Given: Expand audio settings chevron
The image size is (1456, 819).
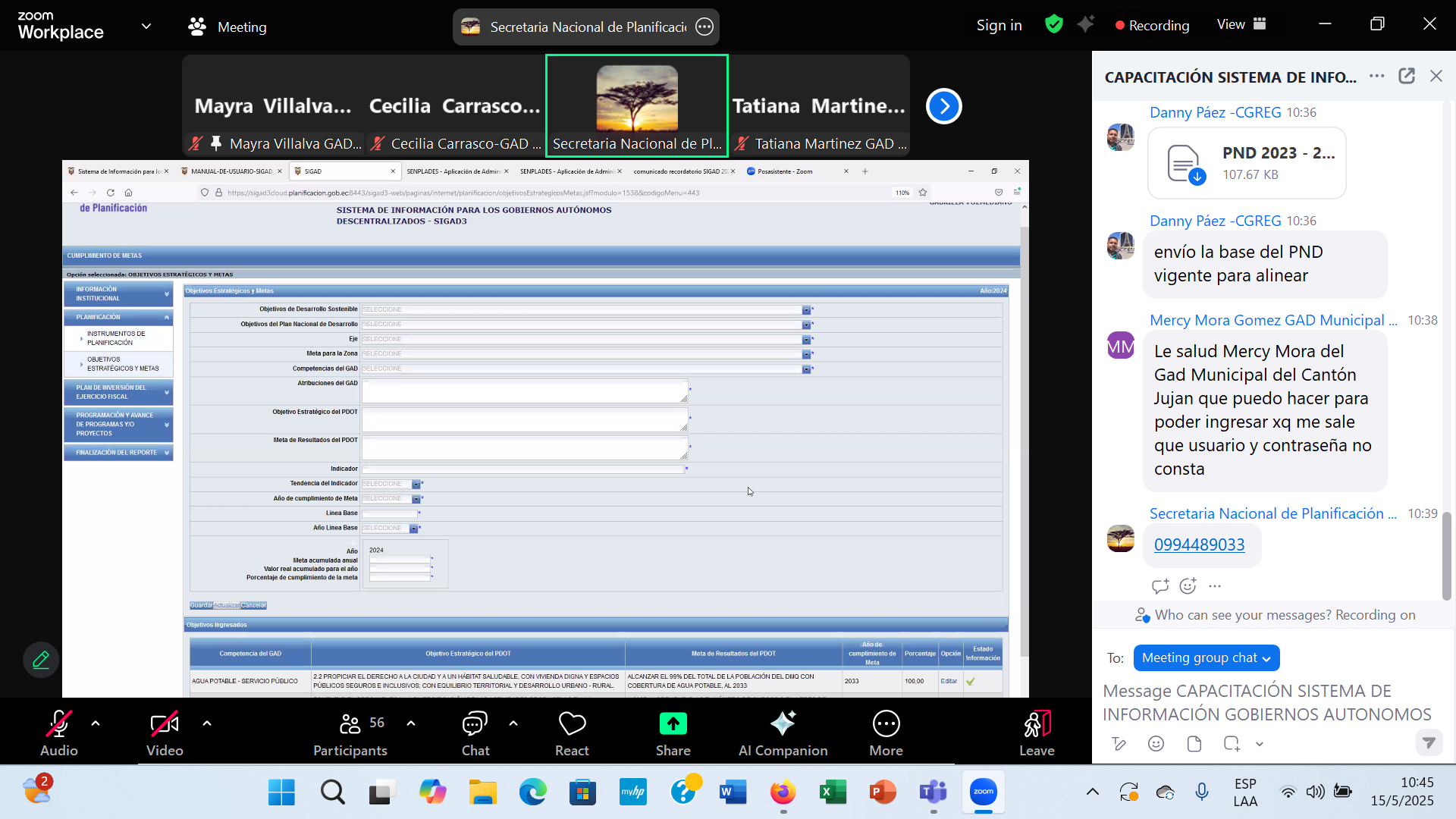Looking at the screenshot, I should coord(96,723).
